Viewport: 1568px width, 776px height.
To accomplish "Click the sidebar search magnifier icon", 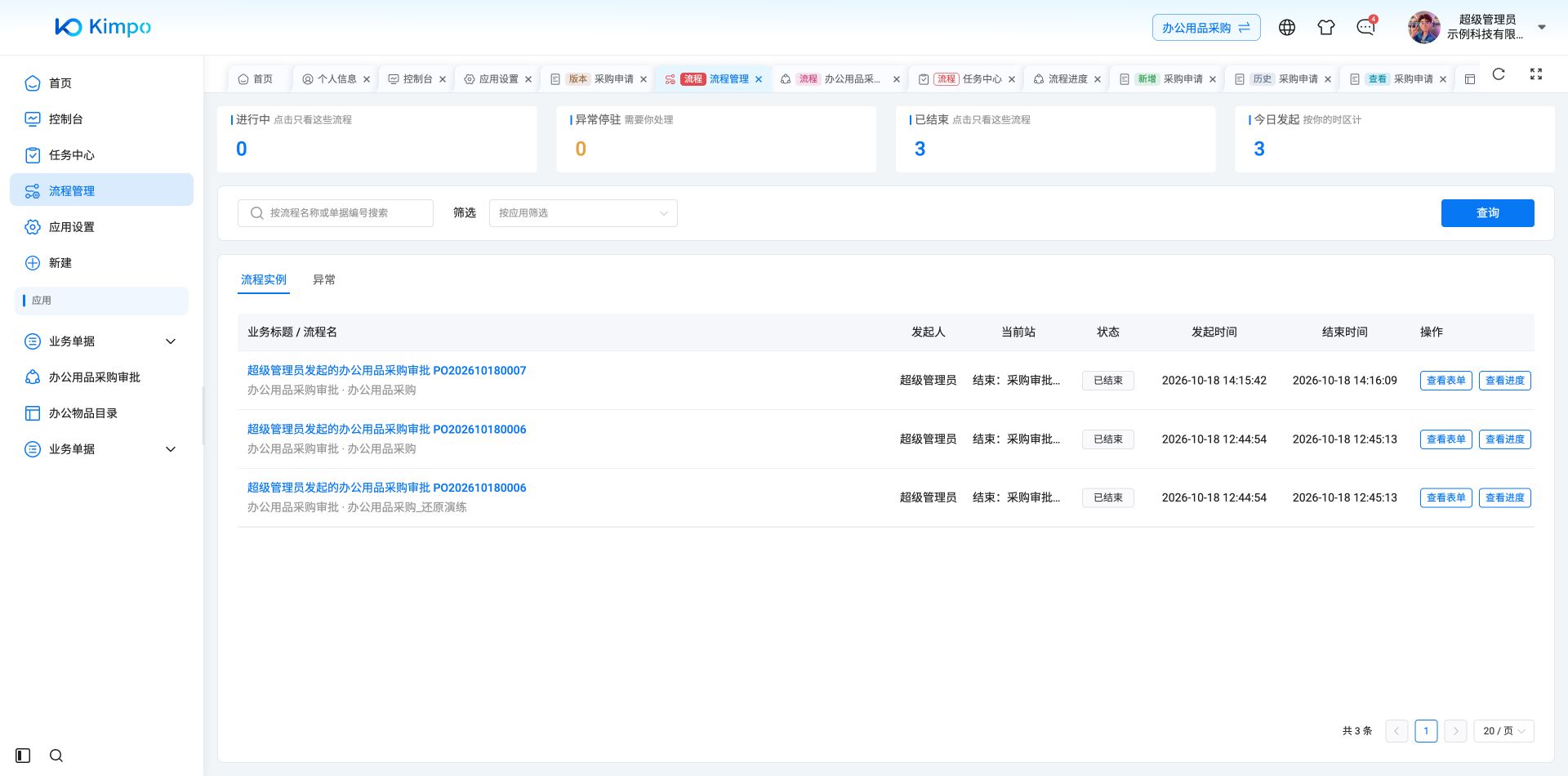I will point(56,756).
